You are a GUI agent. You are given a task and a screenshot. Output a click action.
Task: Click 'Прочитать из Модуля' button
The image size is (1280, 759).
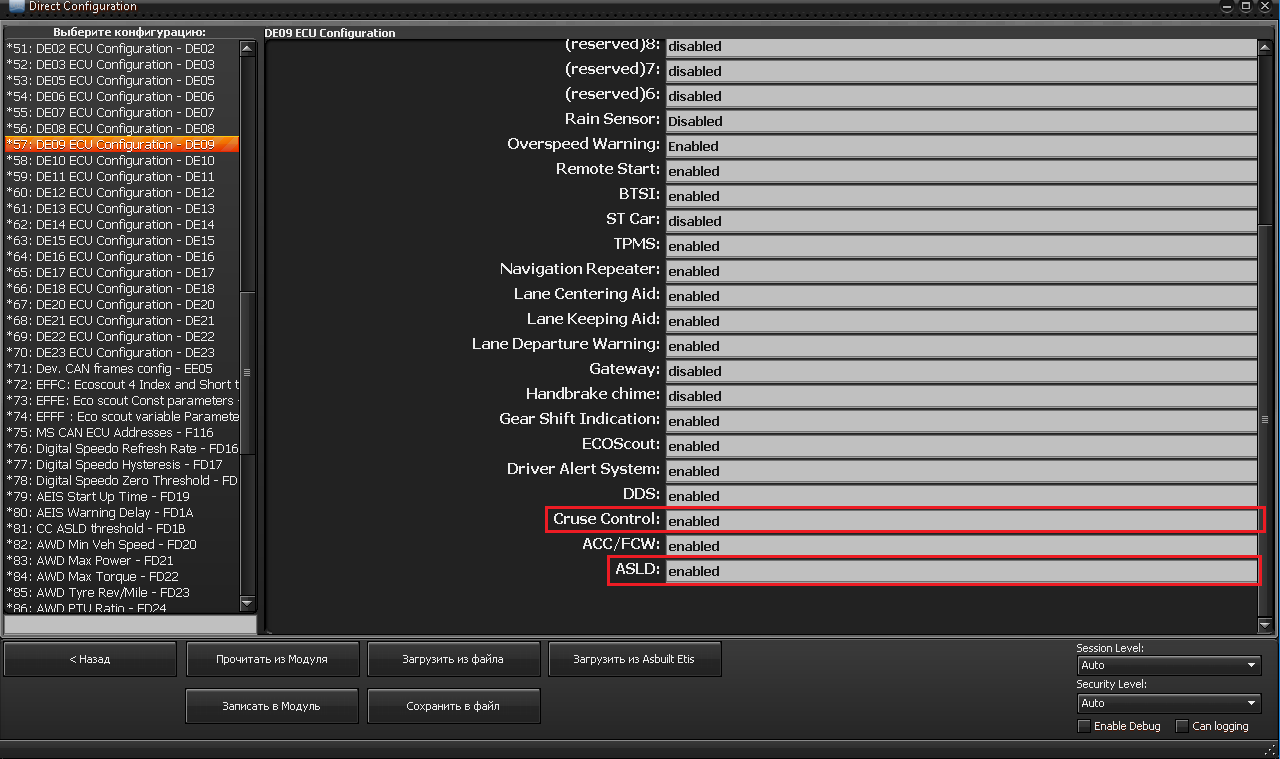(272, 659)
